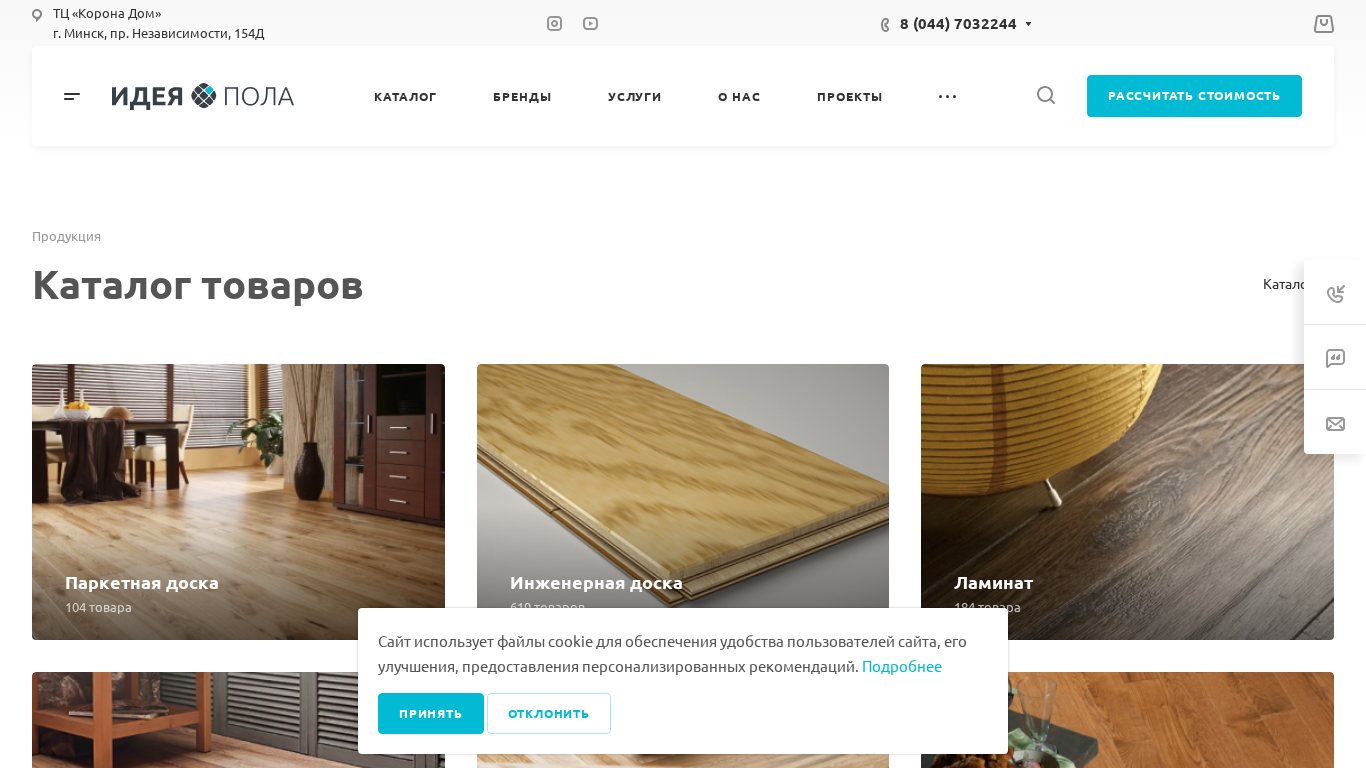Open the Паркетная доска category tile
The width and height of the screenshot is (1366, 768).
(x=238, y=502)
